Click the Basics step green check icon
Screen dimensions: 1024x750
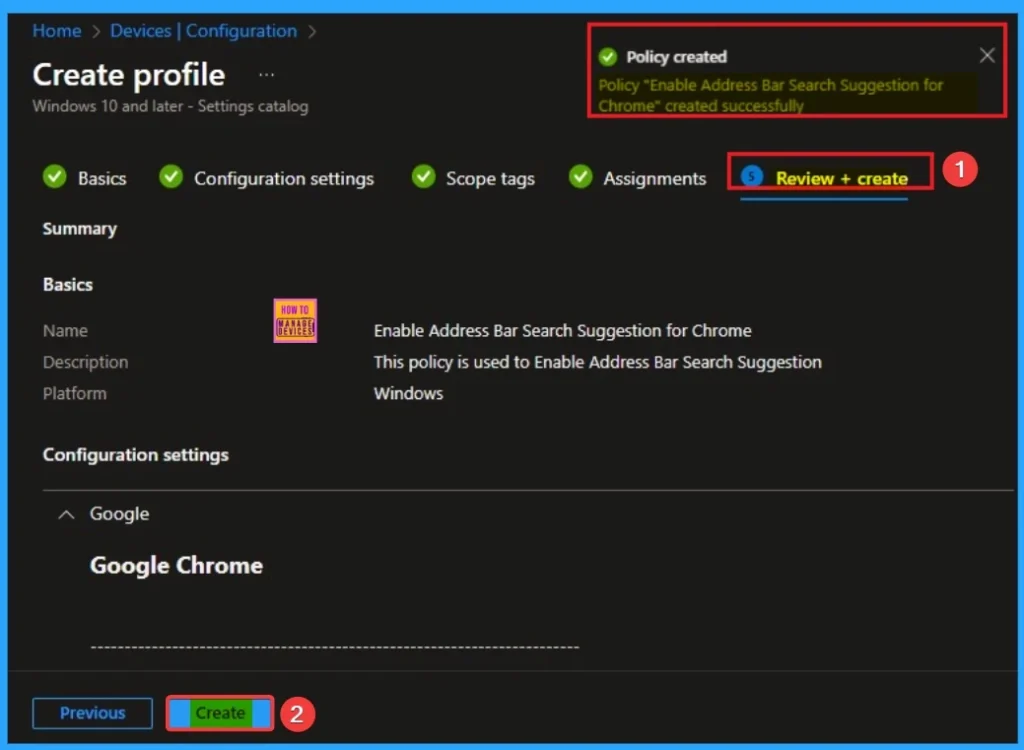click(55, 176)
